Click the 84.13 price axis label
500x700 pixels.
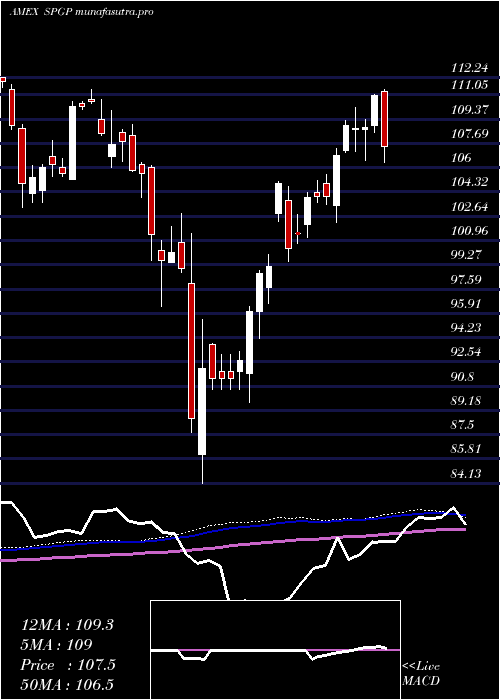coord(467,474)
